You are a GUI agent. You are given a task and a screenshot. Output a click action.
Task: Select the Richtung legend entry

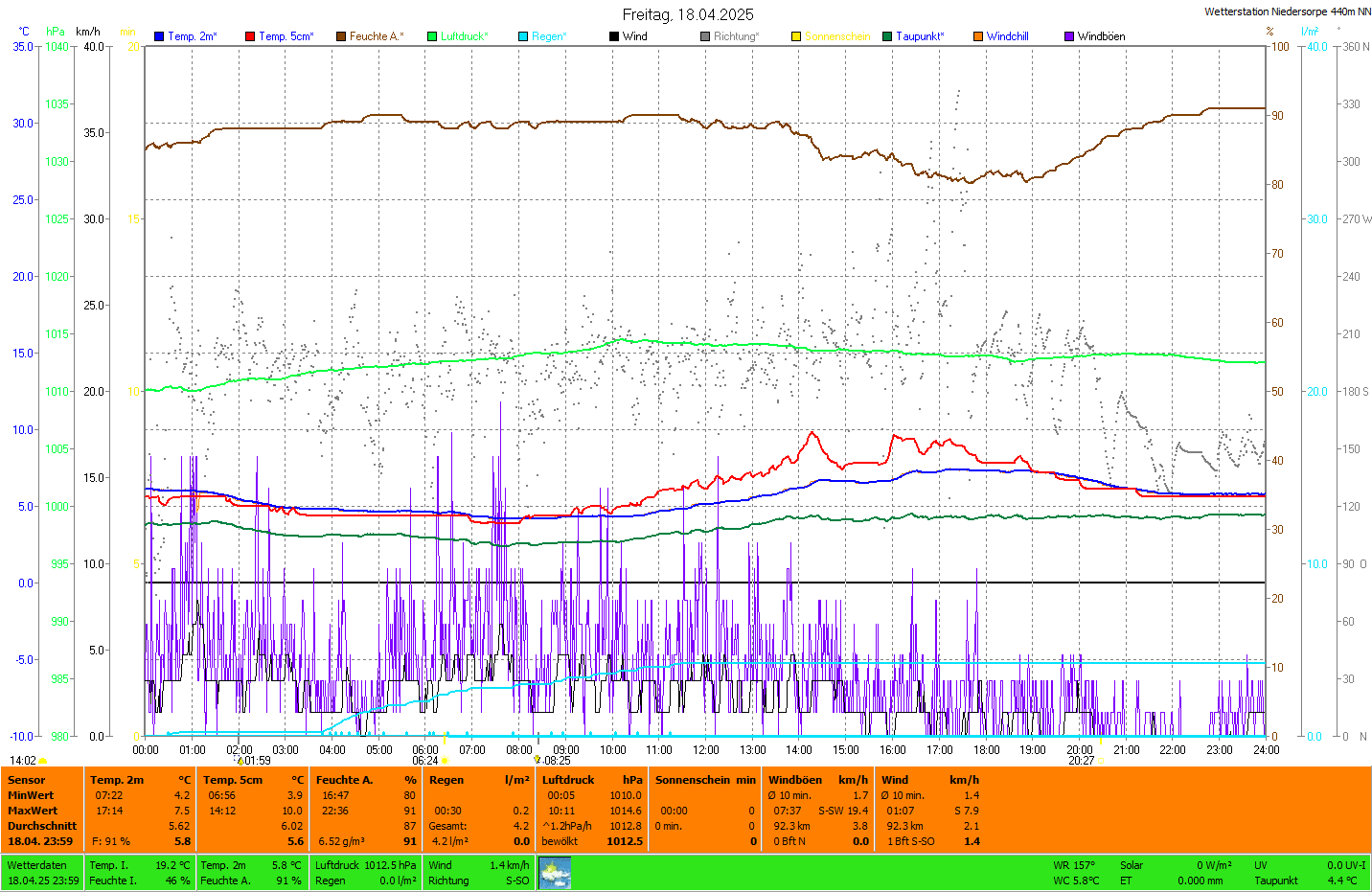(735, 36)
